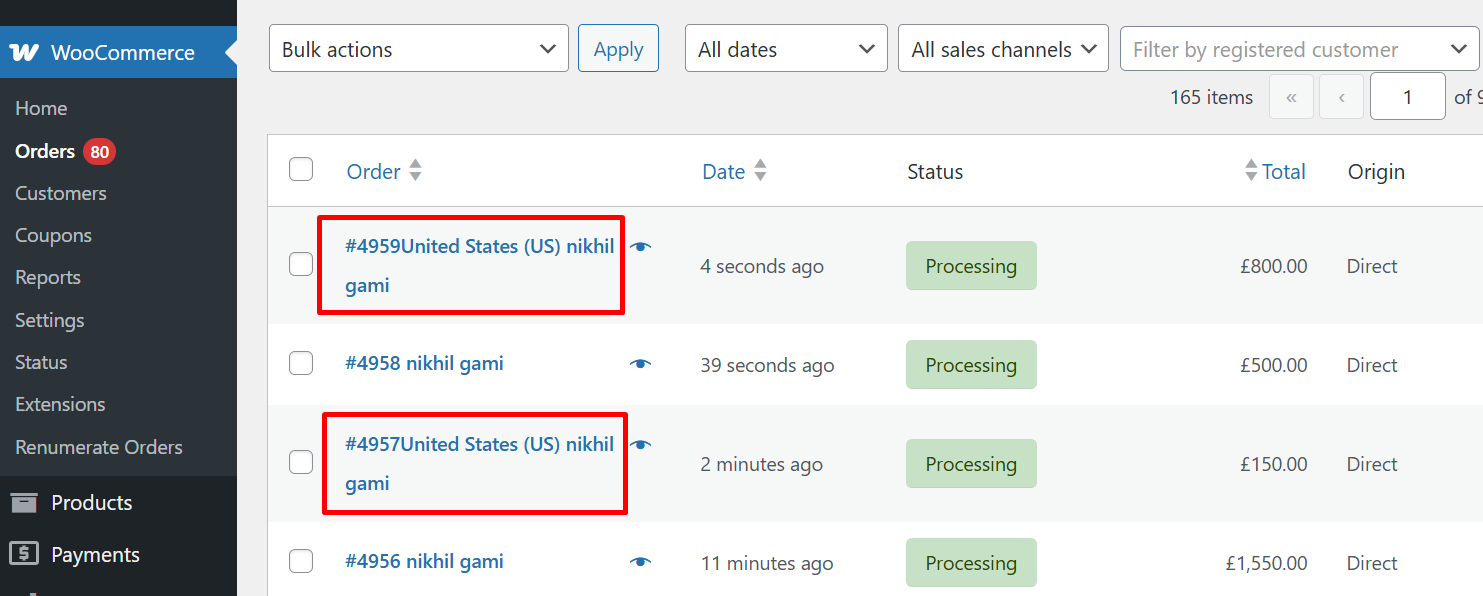Click the WooCommerce logo icon
The height and width of the screenshot is (596, 1483).
click(x=24, y=53)
